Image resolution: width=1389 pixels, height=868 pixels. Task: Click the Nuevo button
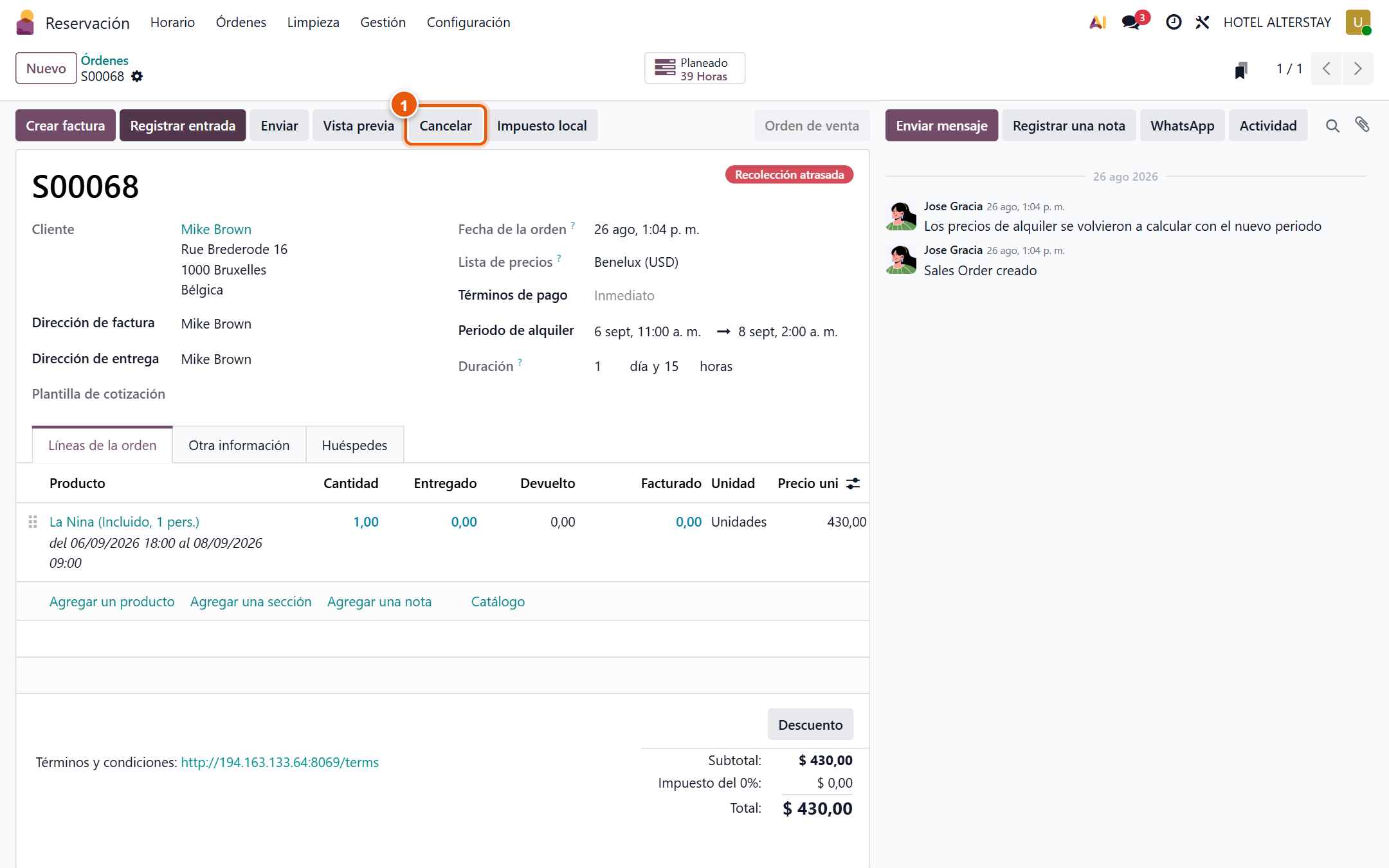[46, 68]
